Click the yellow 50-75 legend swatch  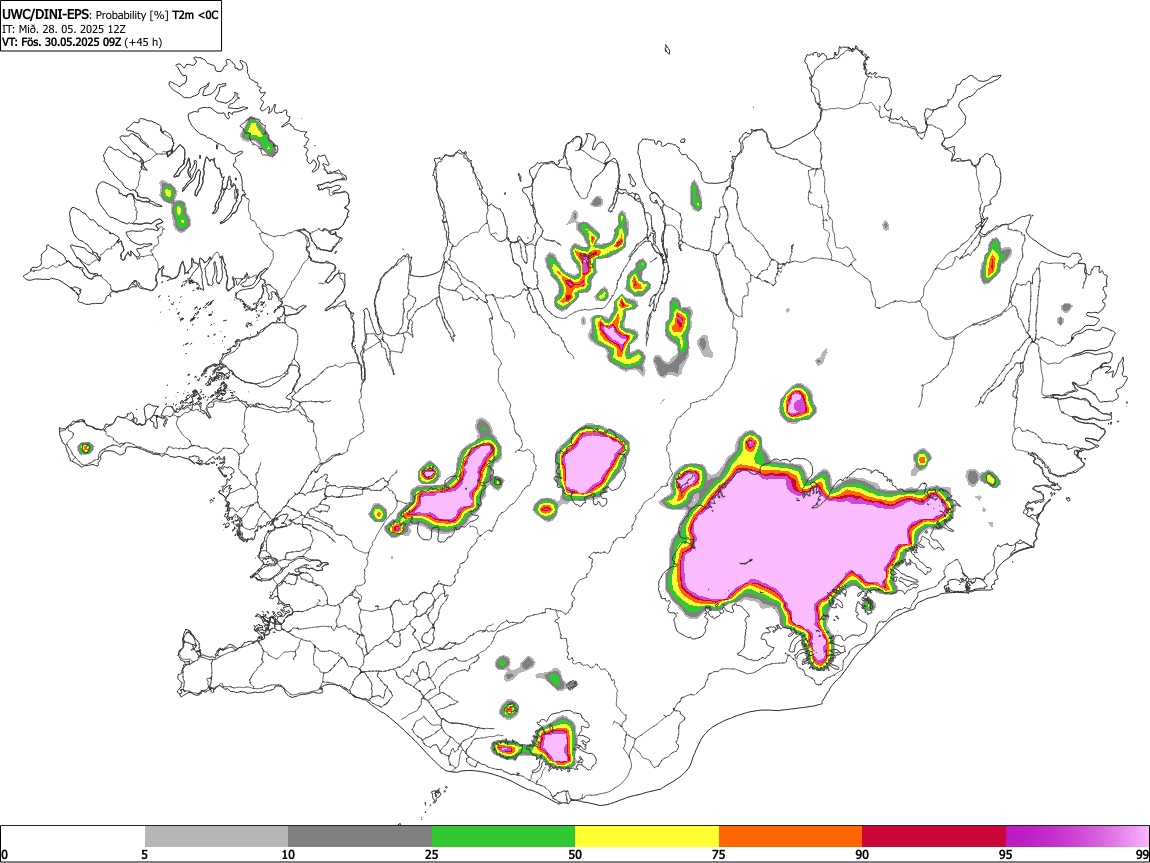tap(647, 837)
